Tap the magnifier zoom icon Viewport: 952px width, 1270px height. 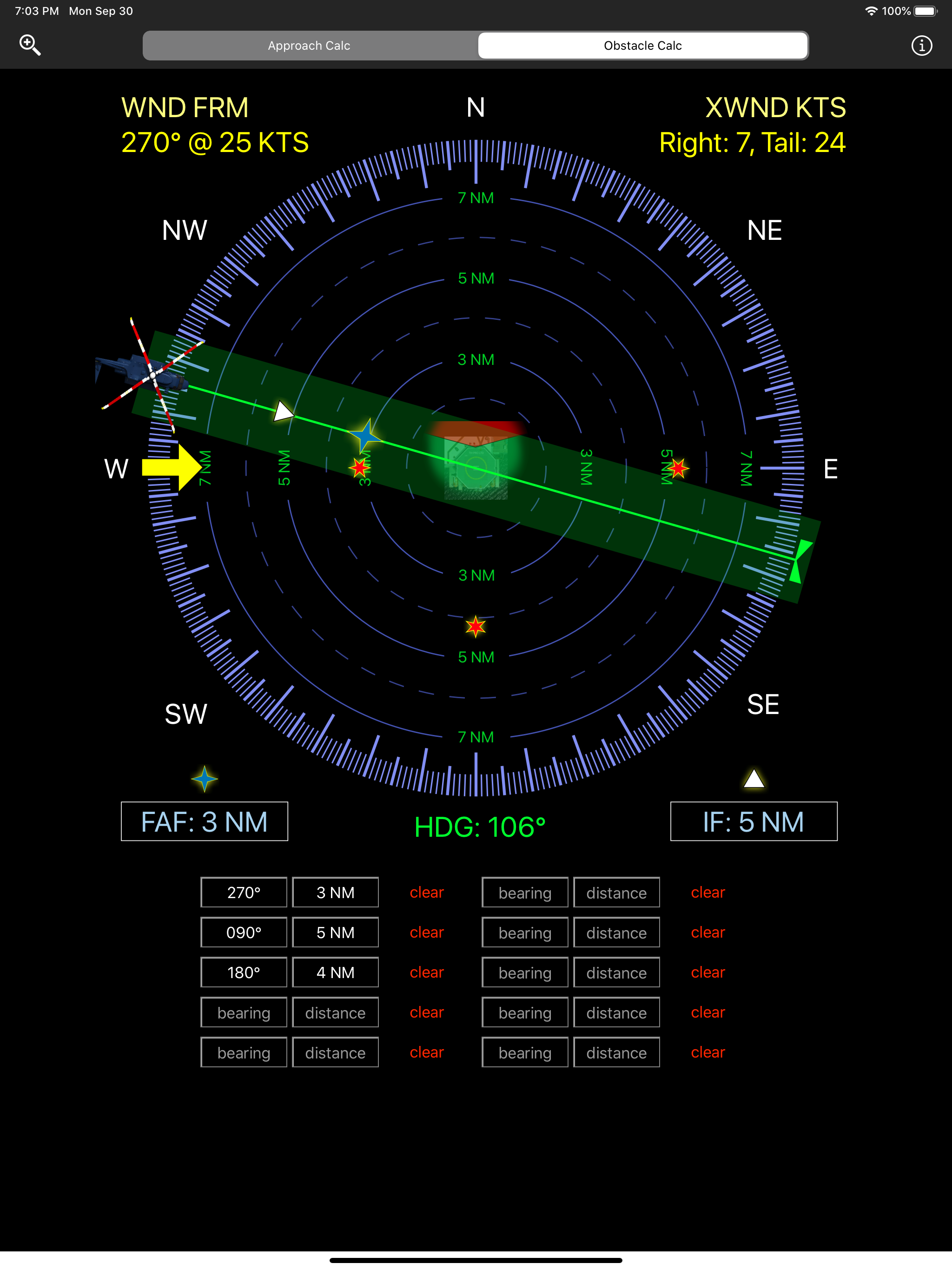click(x=30, y=45)
